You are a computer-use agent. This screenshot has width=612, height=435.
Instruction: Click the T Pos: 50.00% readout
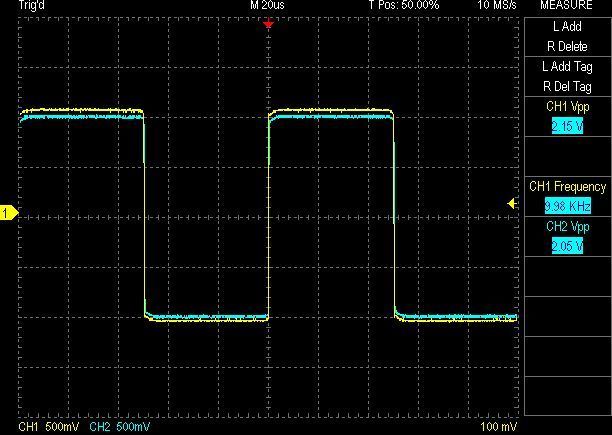[x=404, y=5]
